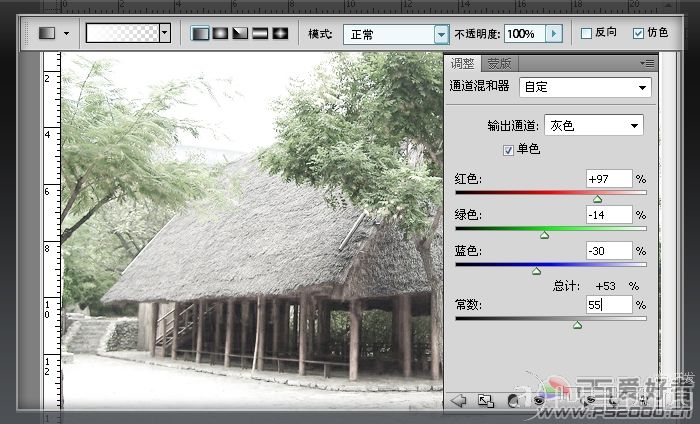Toggle the 单色 monochrome checkbox
Image resolution: width=700 pixels, height=424 pixels.
click(x=508, y=150)
